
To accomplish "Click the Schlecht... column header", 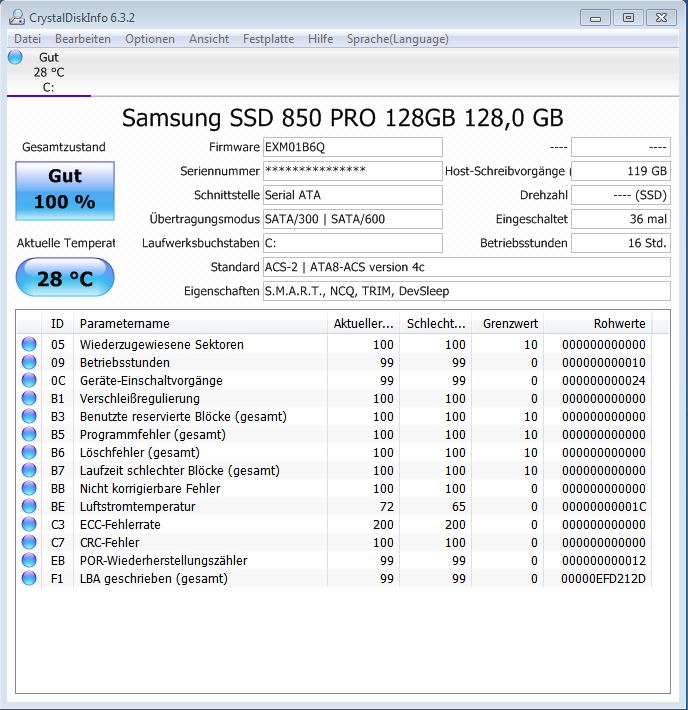I will click(x=436, y=324).
